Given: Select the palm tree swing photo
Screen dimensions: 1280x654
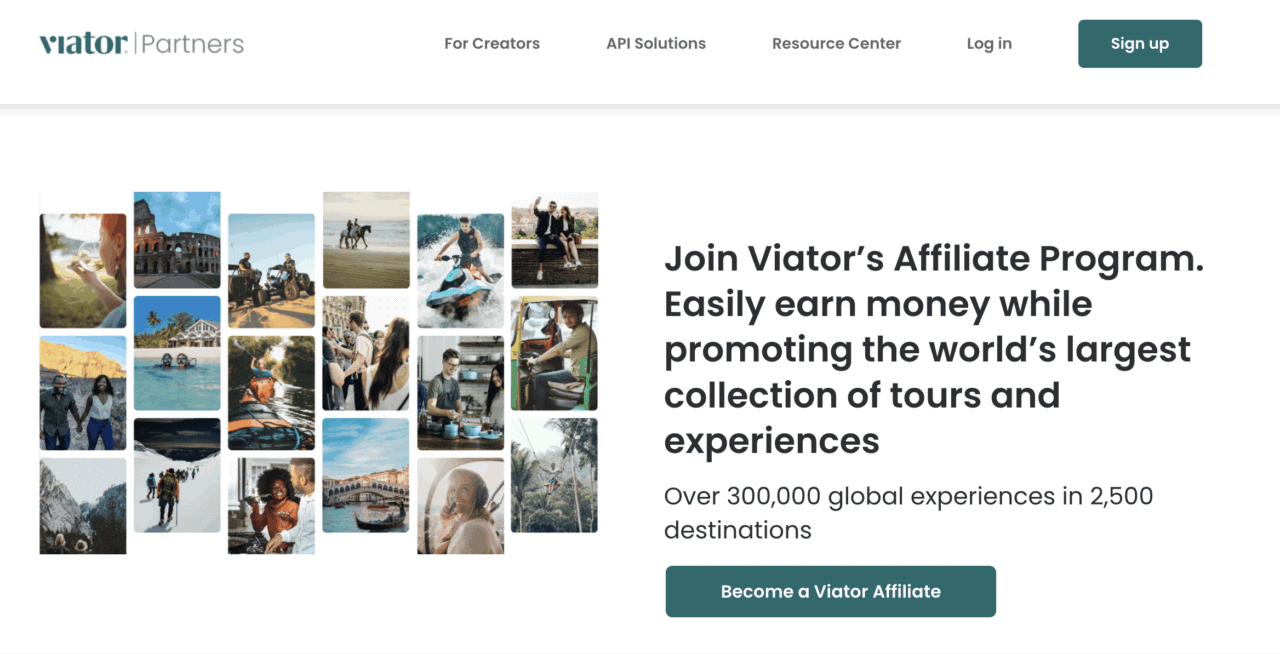Looking at the screenshot, I should [554, 475].
